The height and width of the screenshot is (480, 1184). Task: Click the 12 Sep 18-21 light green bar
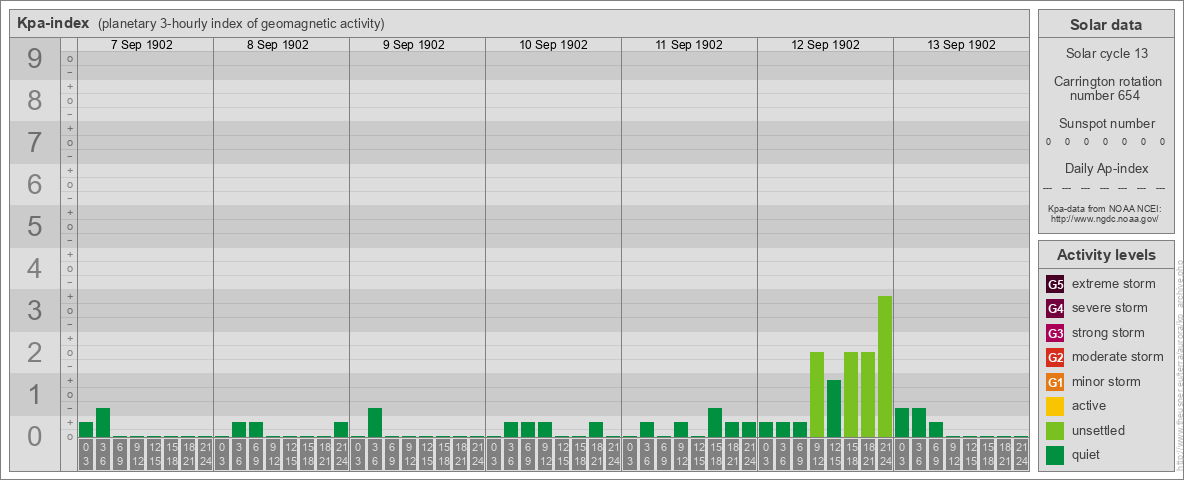click(x=868, y=394)
